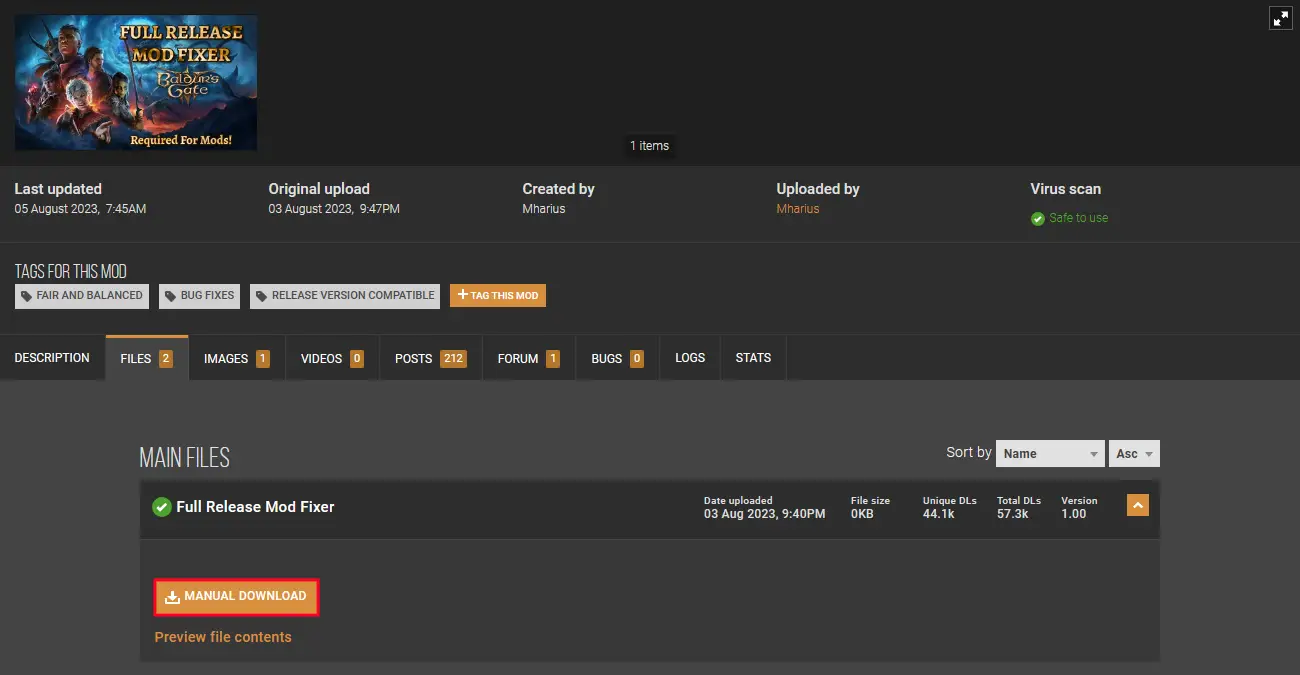1300x675 pixels.
Task: Click the MAIN FILES heading
Action: (x=185, y=458)
